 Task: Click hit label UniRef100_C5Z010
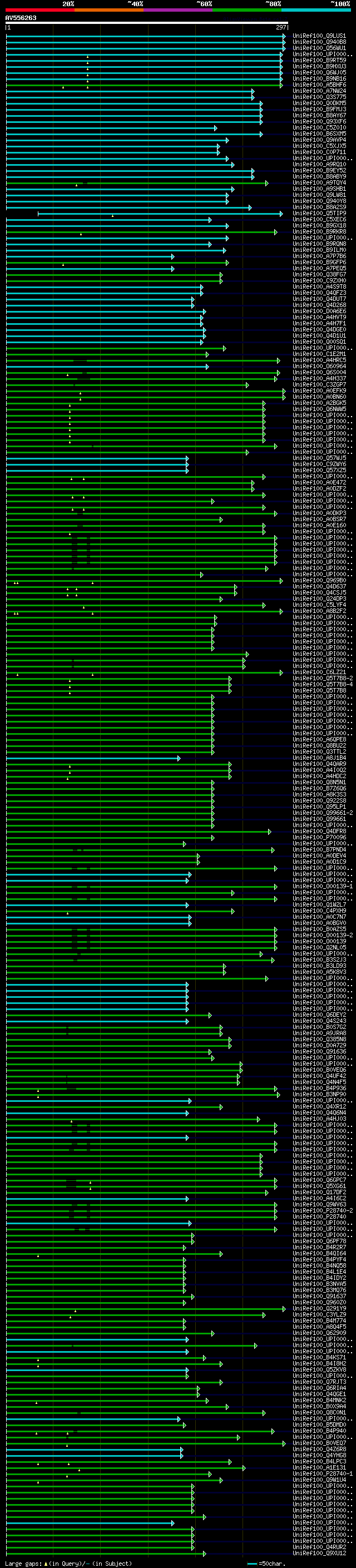point(319,128)
